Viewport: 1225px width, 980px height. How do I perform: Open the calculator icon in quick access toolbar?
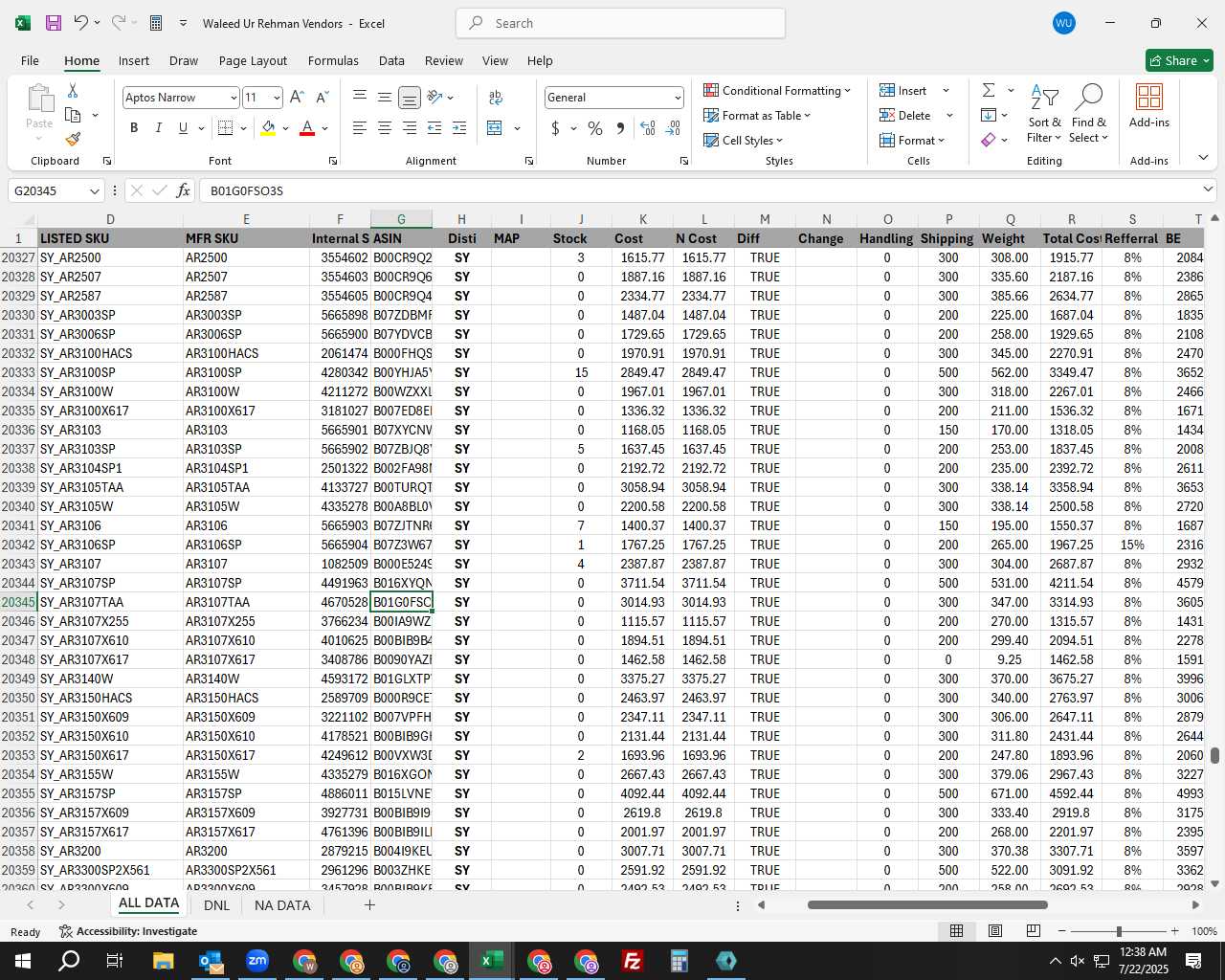[x=156, y=23]
